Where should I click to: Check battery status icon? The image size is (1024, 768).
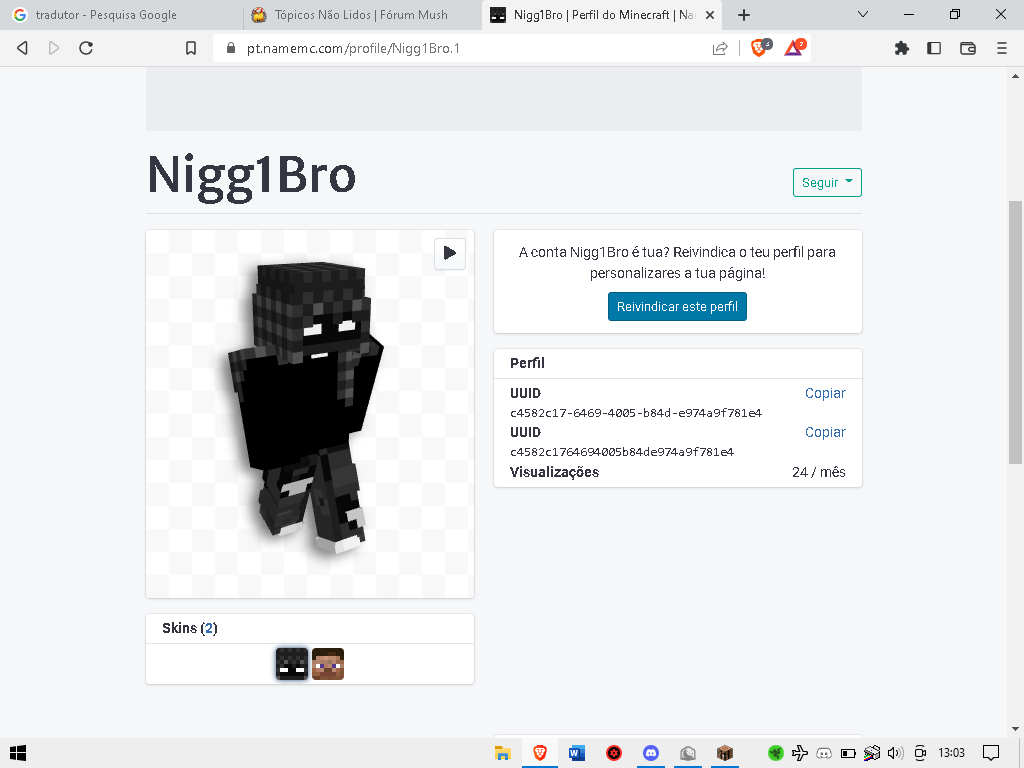pyautogui.click(x=848, y=753)
